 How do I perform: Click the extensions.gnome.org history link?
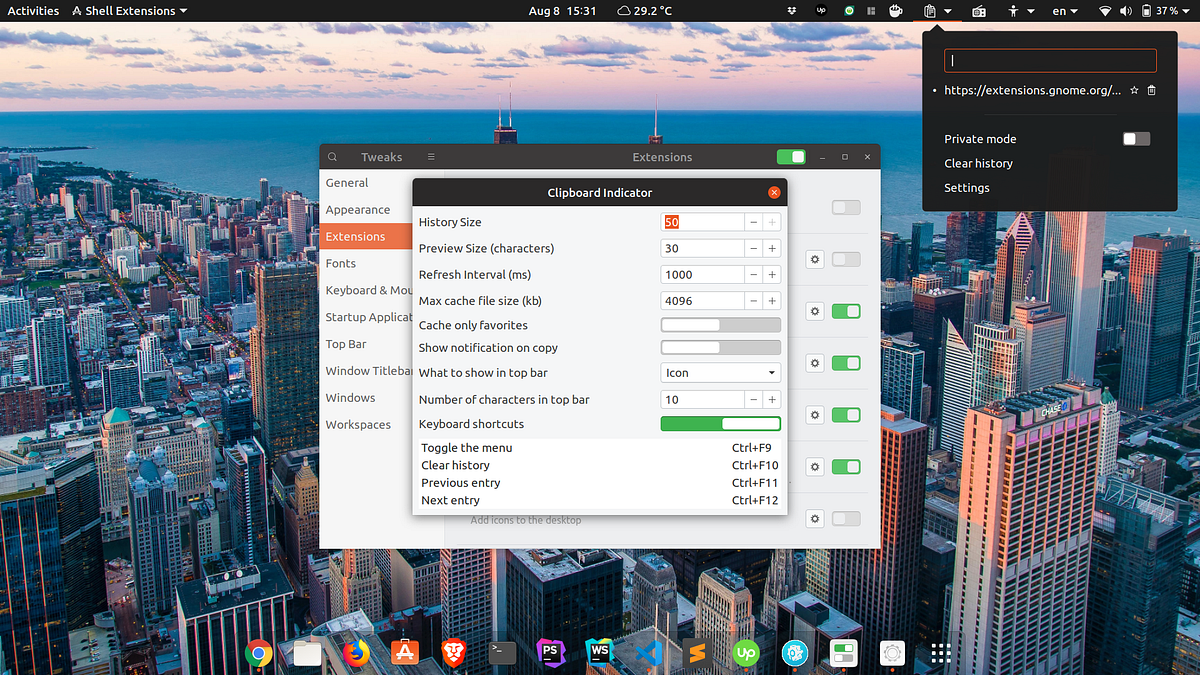[1032, 89]
